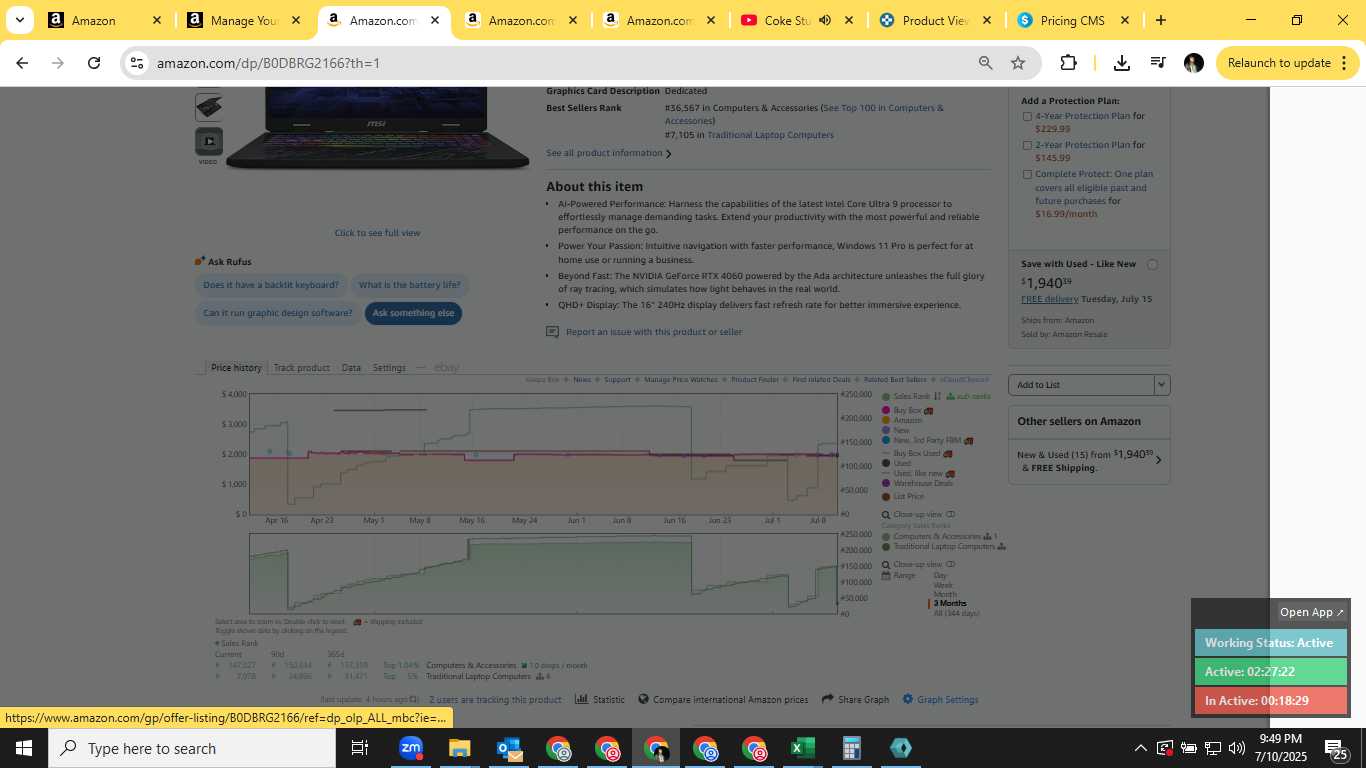Viewport: 1366px width, 768px height.
Task: Check 2-Year Protection Plan checkbox
Action: pyautogui.click(x=1027, y=145)
